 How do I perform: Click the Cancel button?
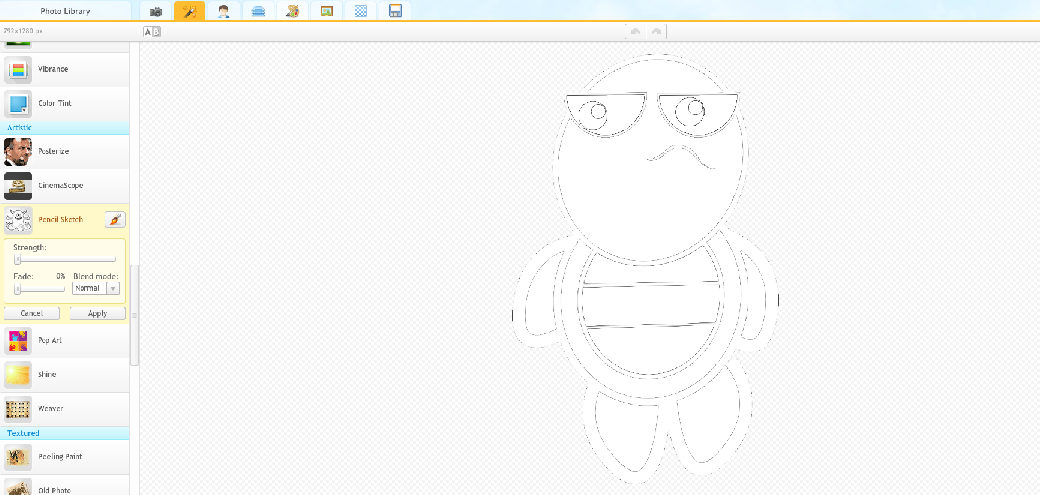[x=32, y=313]
